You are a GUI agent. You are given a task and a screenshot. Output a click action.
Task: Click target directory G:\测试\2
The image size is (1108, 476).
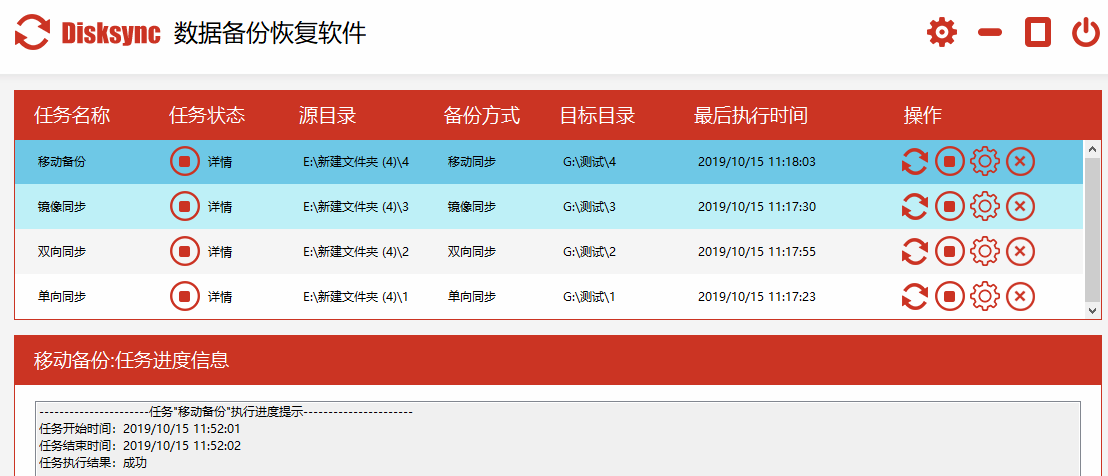(x=589, y=251)
